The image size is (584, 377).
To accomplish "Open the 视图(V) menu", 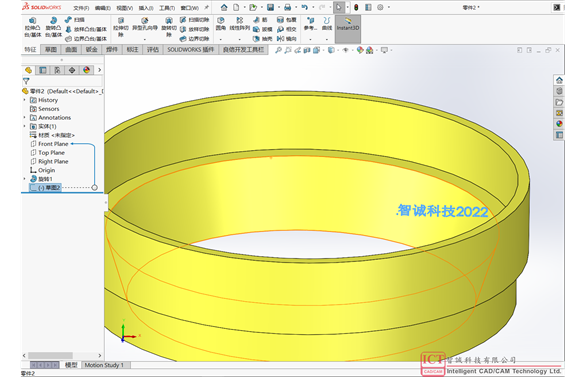I will [x=124, y=8].
